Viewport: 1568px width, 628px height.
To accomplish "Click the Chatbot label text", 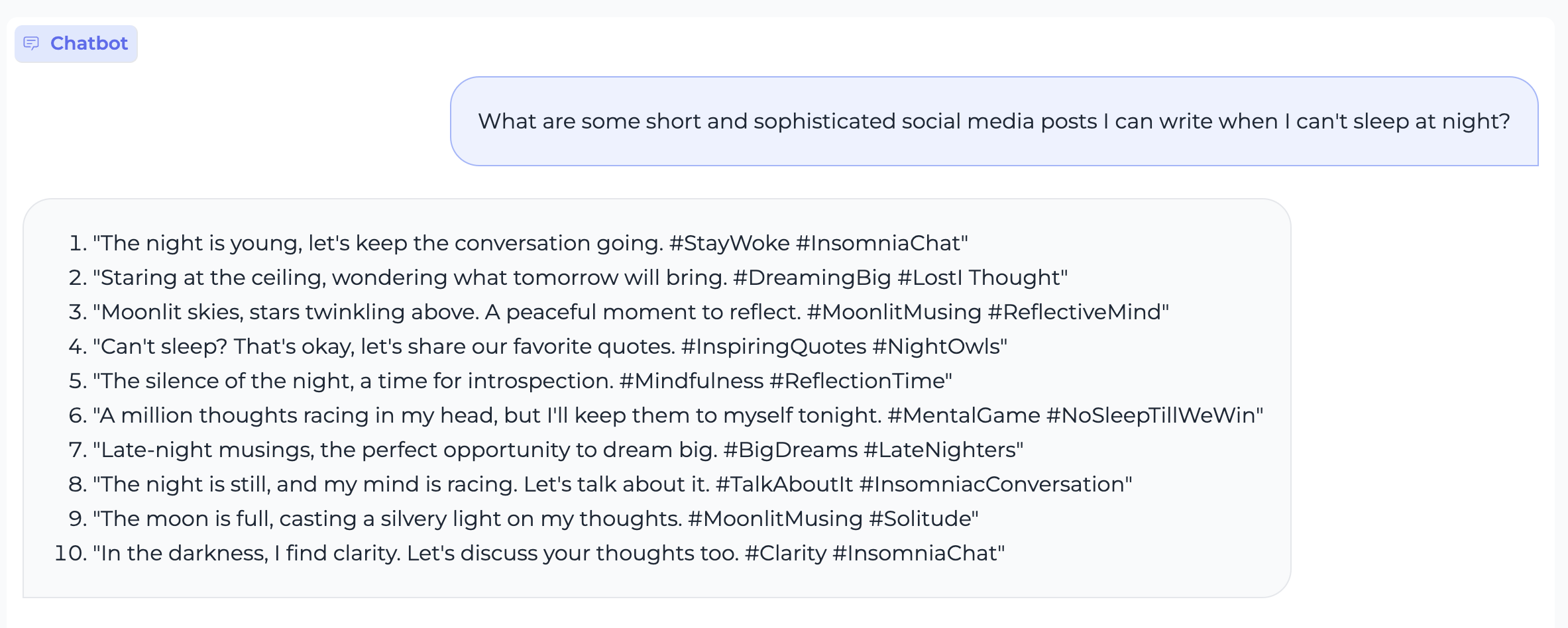I will pos(89,44).
